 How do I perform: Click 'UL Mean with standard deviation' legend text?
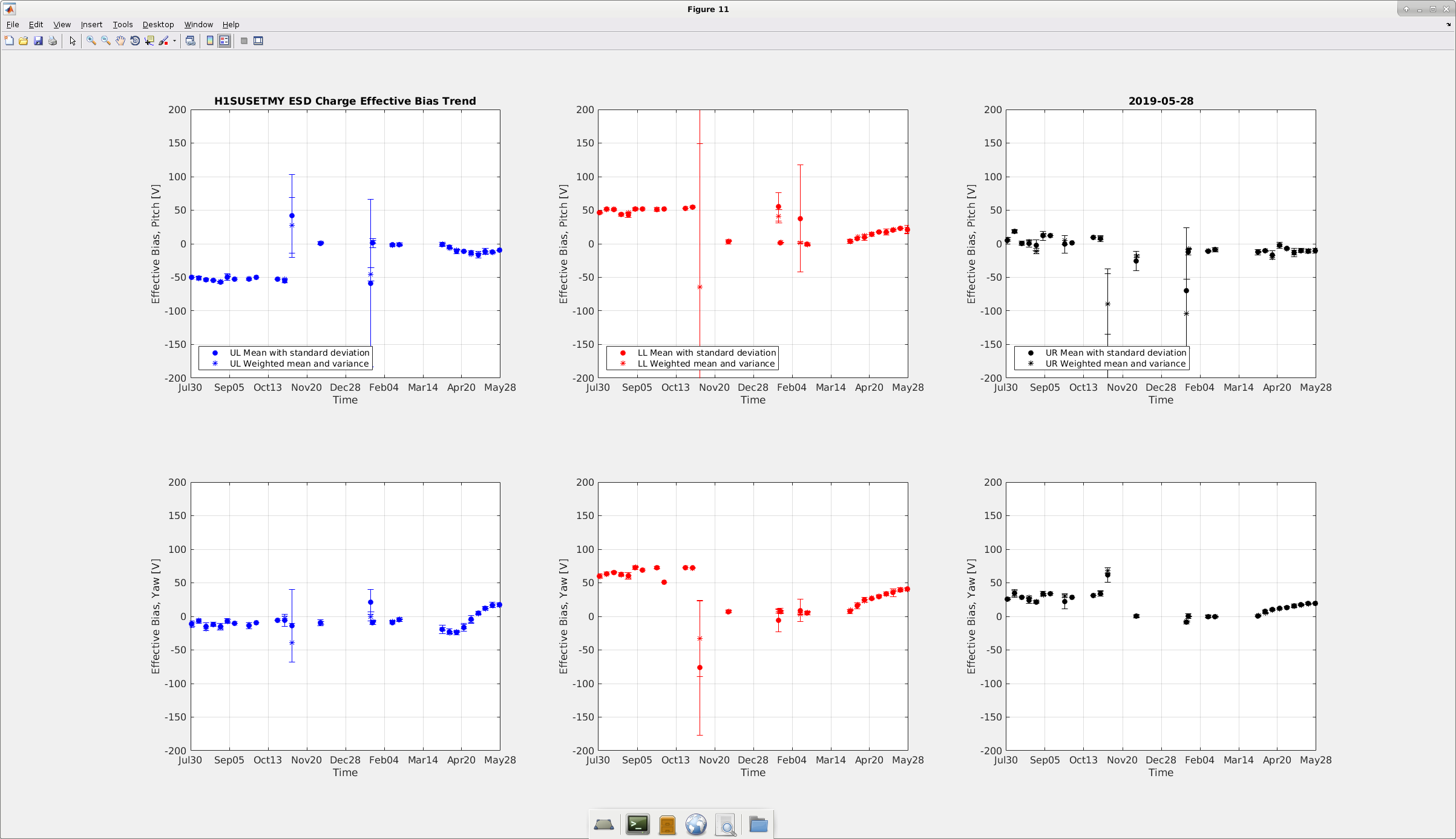click(x=300, y=353)
